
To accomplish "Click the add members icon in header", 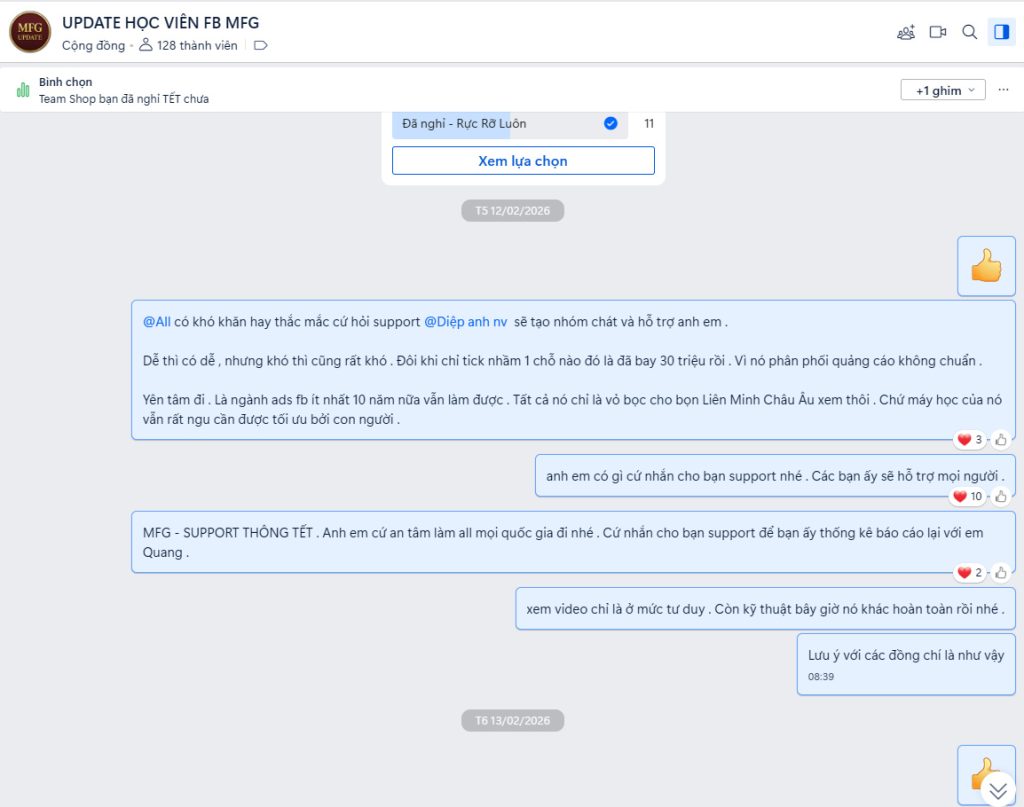I will click(906, 32).
